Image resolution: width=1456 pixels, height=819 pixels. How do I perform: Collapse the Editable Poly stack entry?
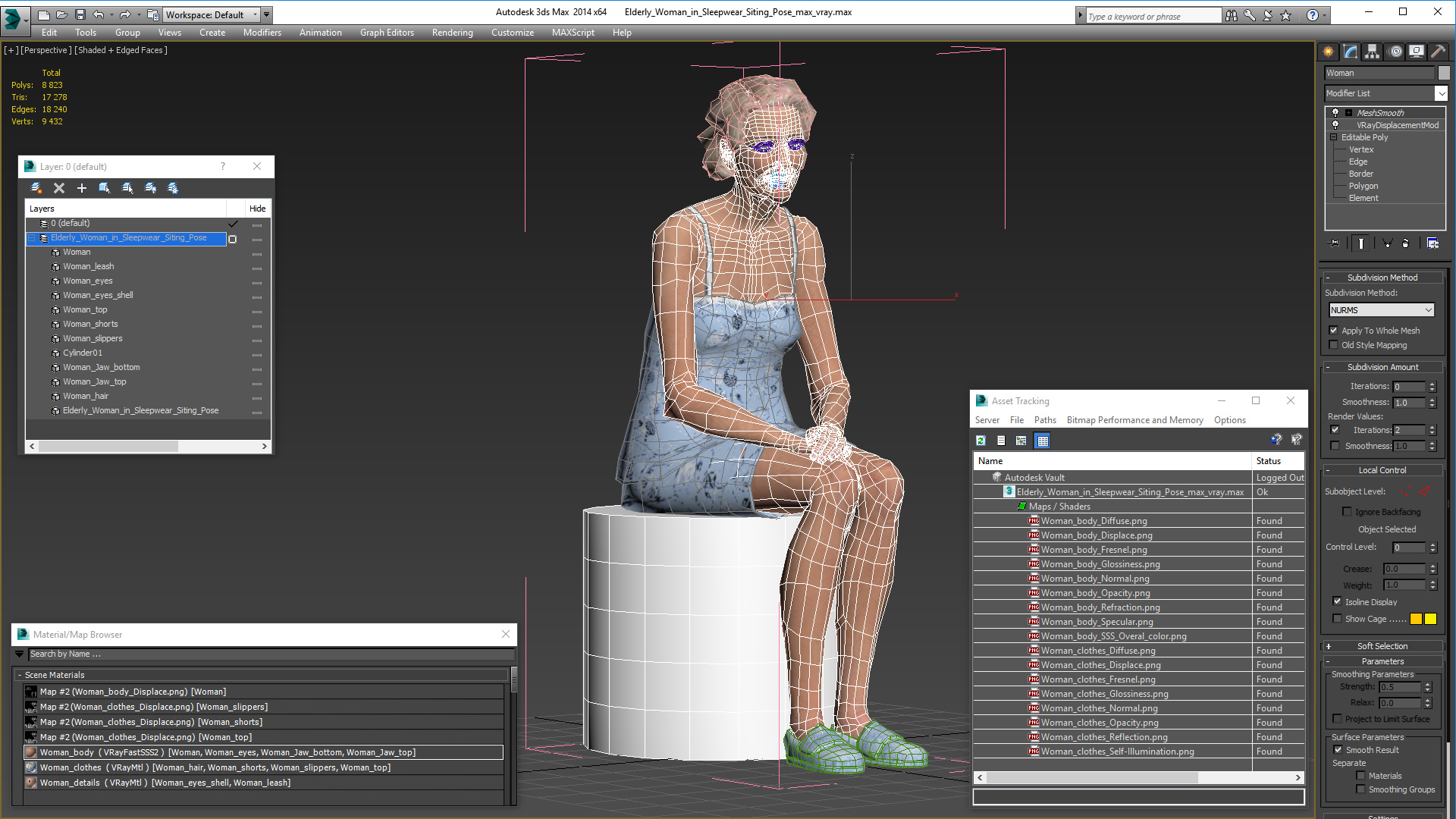tap(1334, 137)
